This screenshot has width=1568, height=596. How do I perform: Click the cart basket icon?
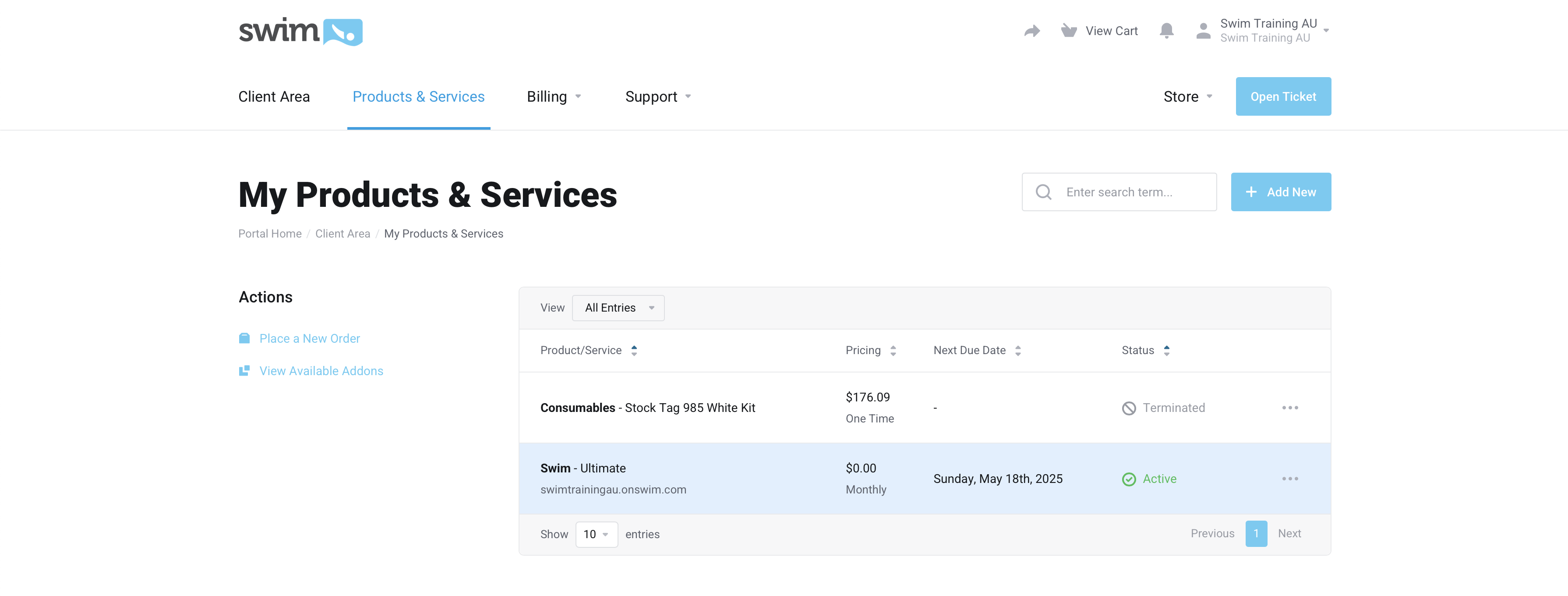[1069, 30]
